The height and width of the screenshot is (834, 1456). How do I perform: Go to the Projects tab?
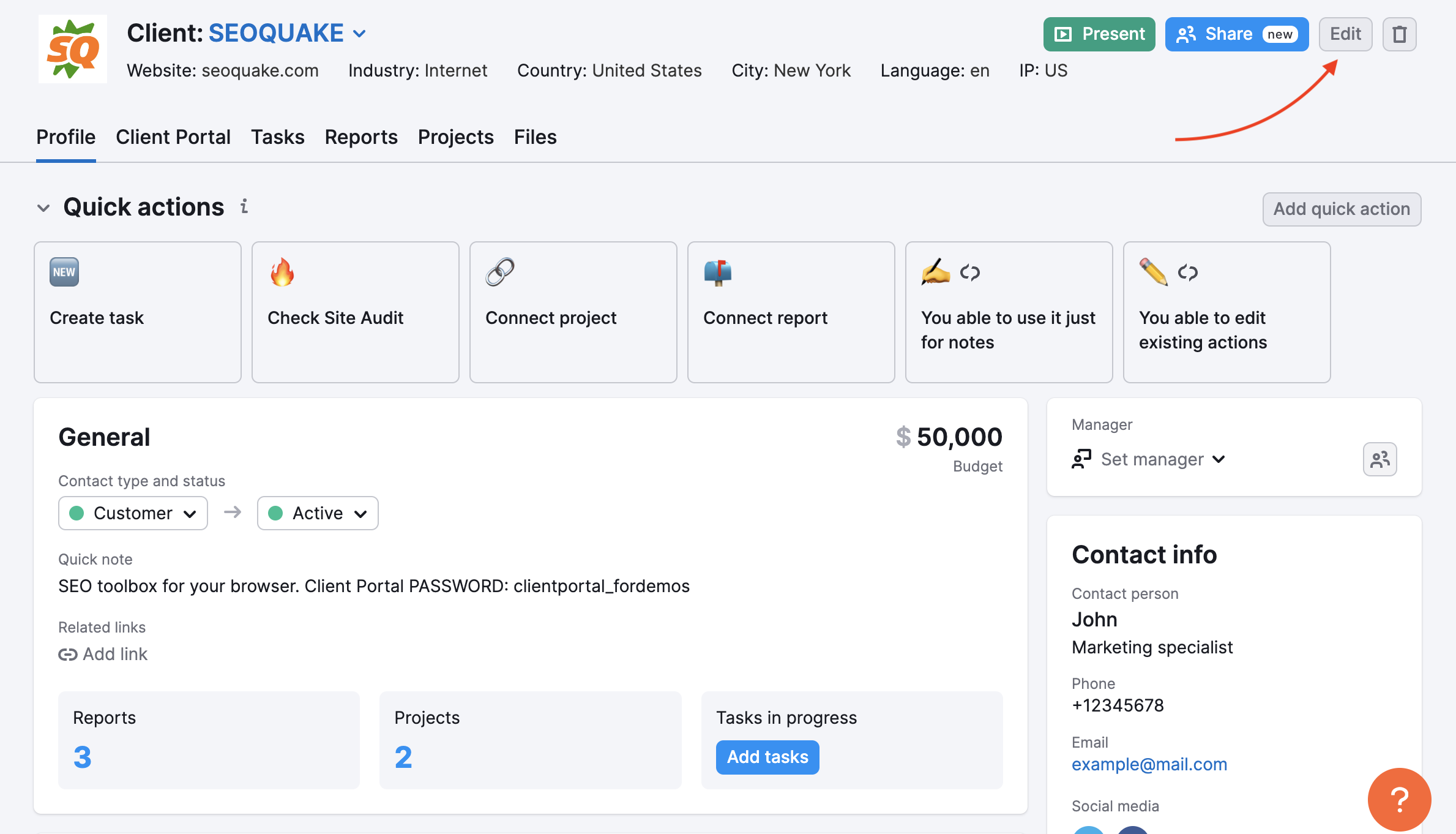point(456,137)
